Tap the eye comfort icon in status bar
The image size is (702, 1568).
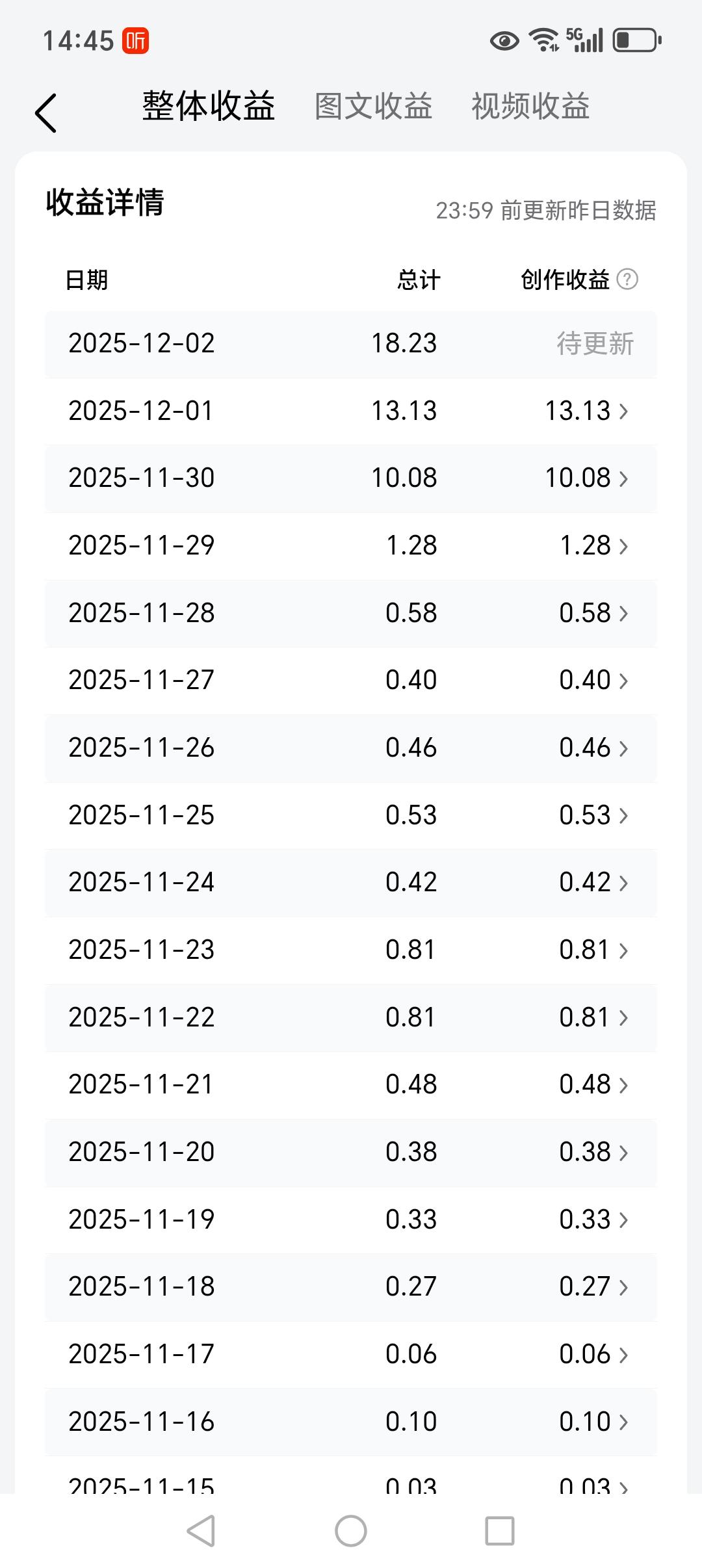click(x=504, y=41)
